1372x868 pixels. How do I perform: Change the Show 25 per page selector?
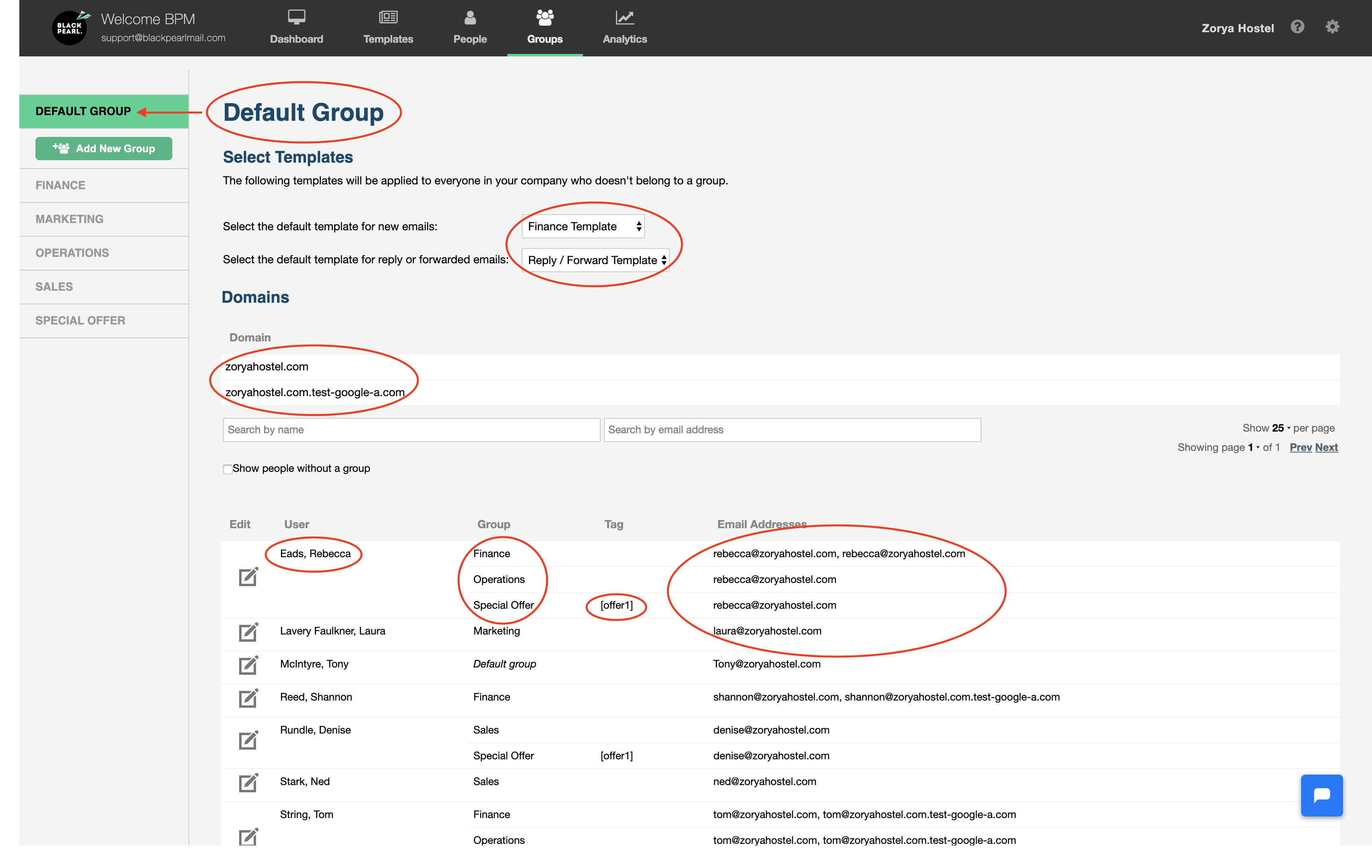(1280, 428)
